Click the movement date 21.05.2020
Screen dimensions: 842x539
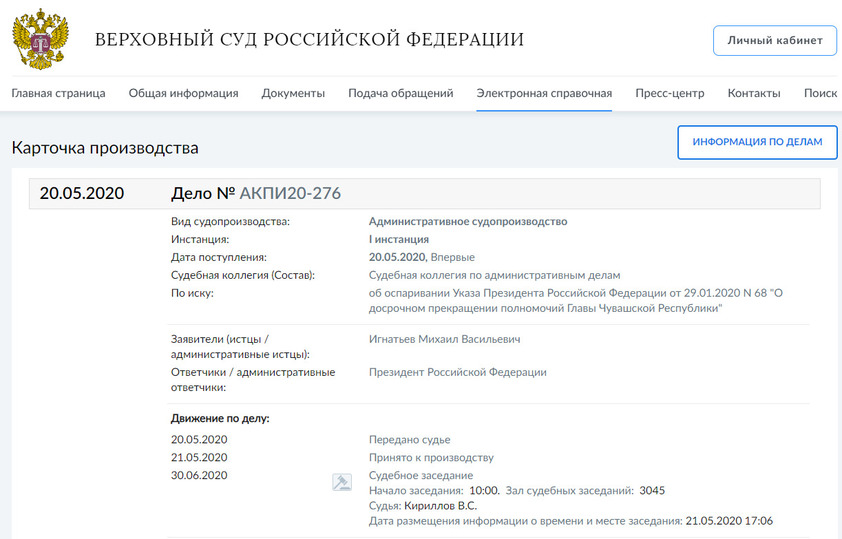[199, 457]
